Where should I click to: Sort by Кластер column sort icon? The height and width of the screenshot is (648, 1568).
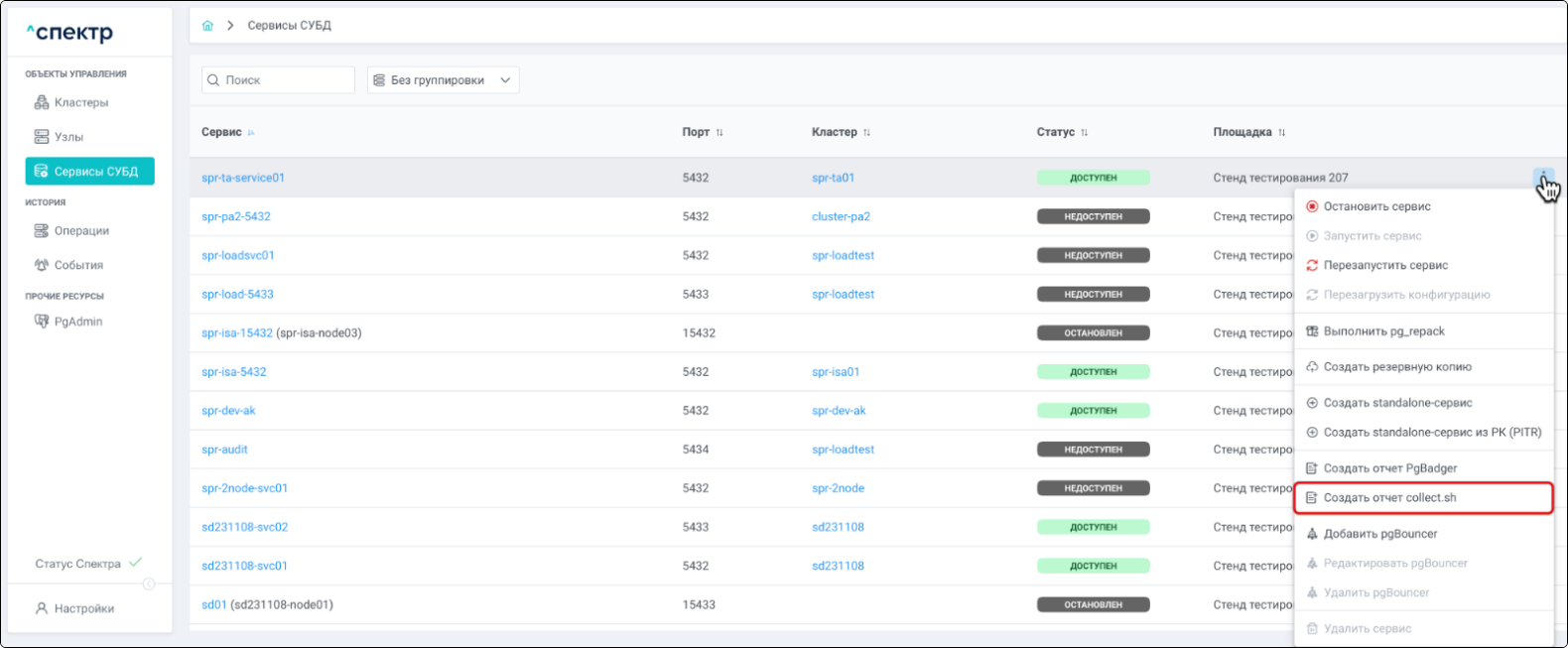click(x=866, y=133)
